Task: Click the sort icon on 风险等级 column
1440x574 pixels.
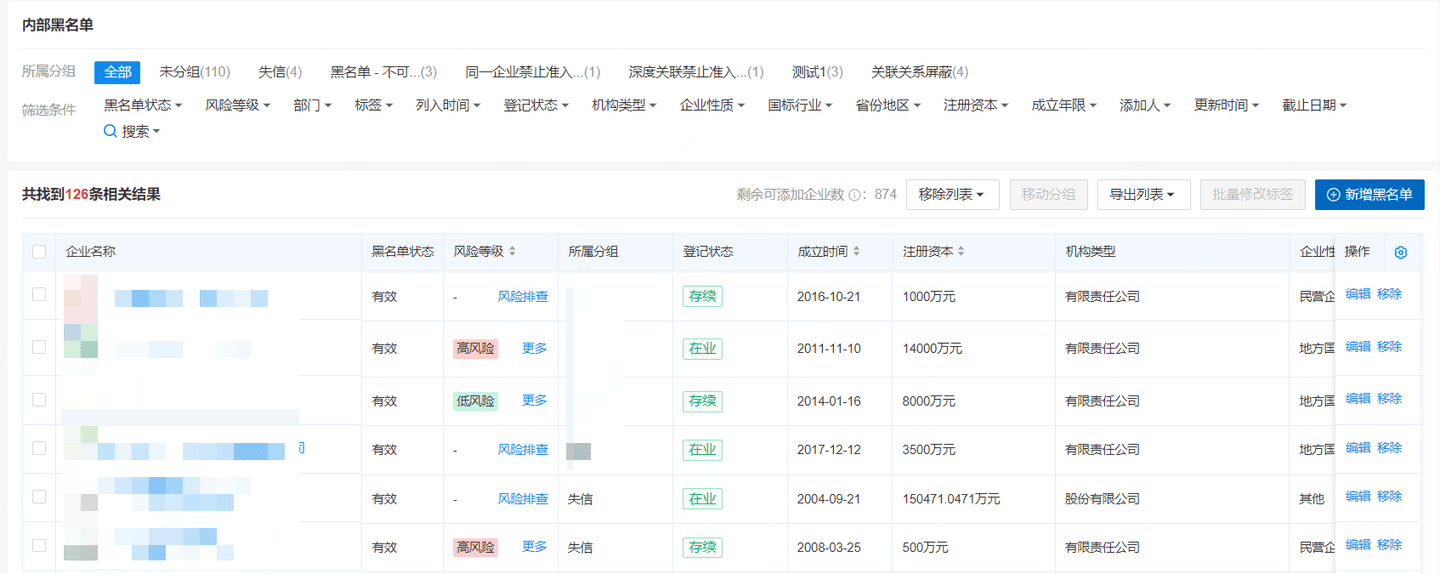Action: [x=512, y=252]
